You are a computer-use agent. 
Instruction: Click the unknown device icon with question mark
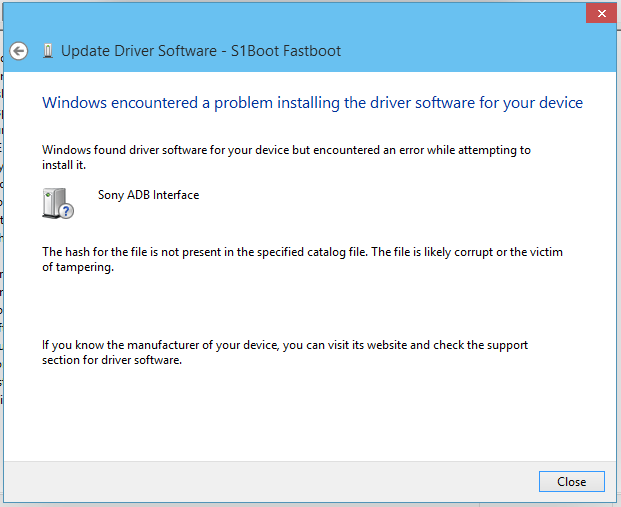point(58,203)
